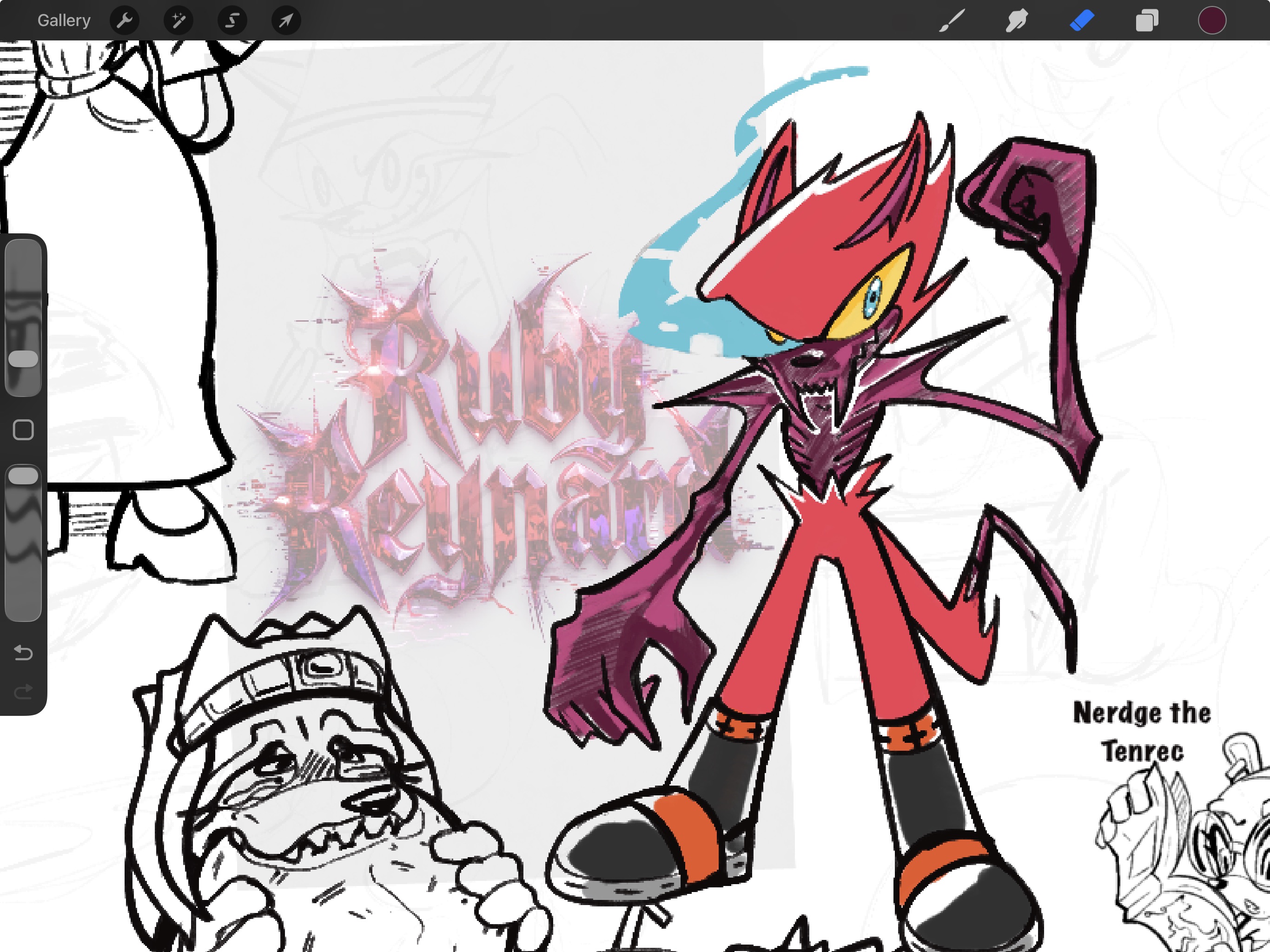This screenshot has width=1270, height=952.
Task: Open the Layers panel
Action: pyautogui.click(x=1146, y=20)
